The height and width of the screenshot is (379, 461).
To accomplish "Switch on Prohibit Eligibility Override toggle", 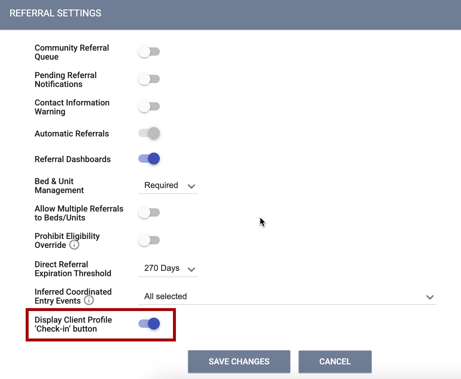I will (149, 240).
